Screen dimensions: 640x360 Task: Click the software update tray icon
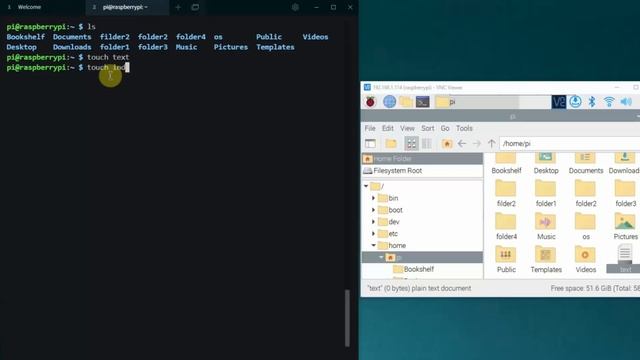575,102
